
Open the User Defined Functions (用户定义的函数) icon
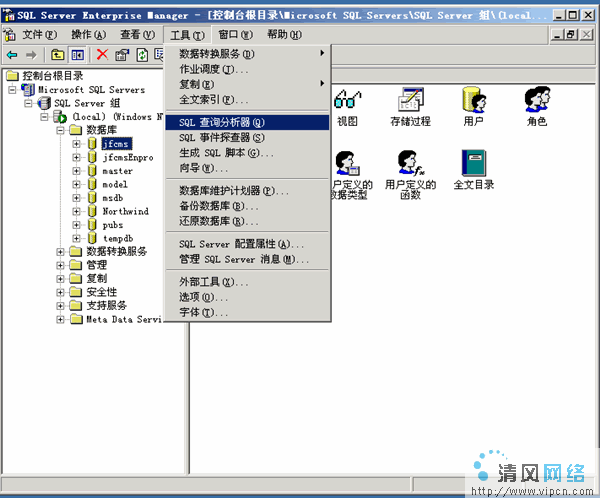(410, 163)
